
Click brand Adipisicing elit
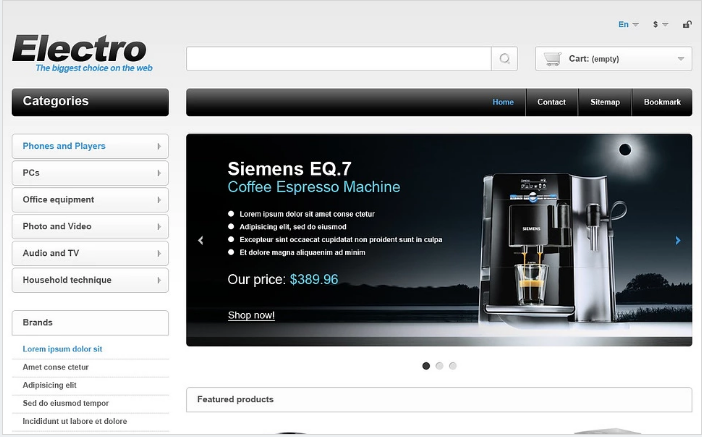click(x=49, y=385)
